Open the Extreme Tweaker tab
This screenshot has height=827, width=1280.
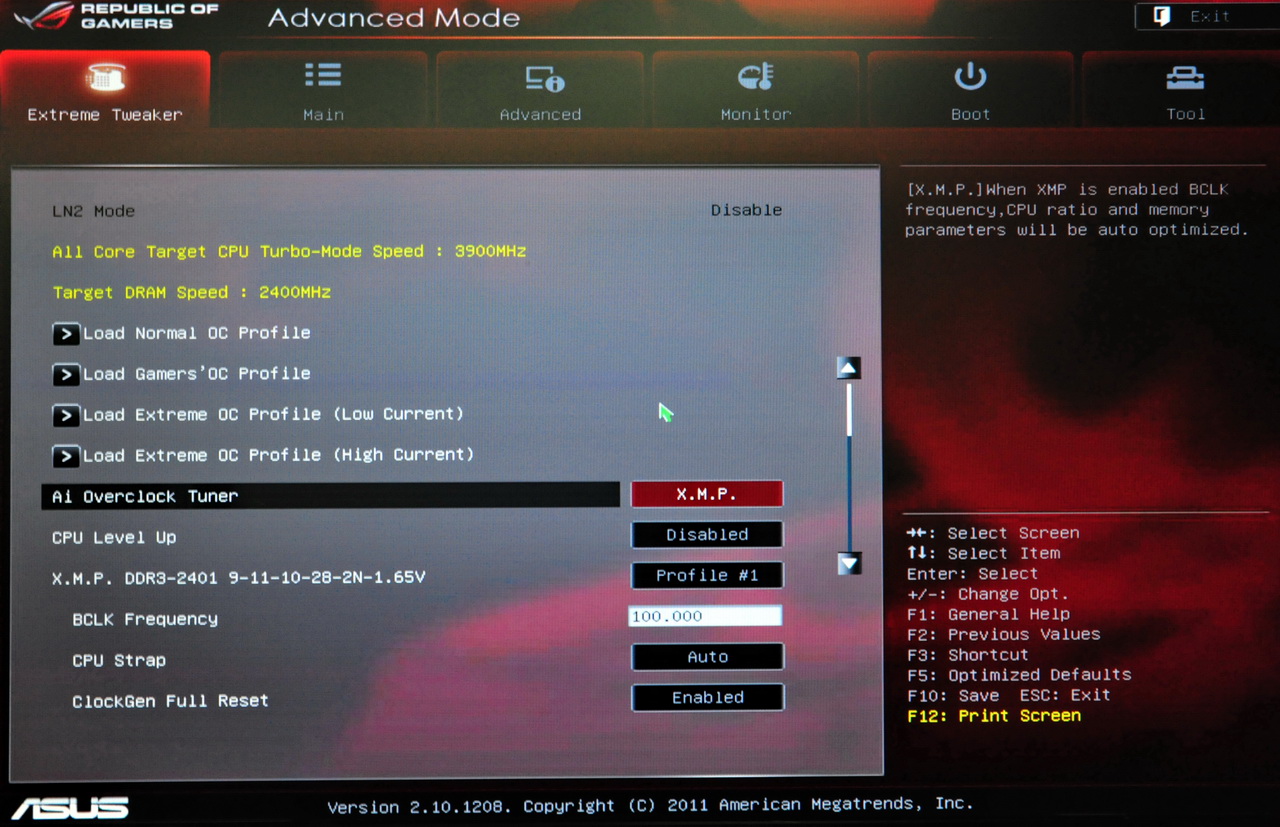click(105, 90)
